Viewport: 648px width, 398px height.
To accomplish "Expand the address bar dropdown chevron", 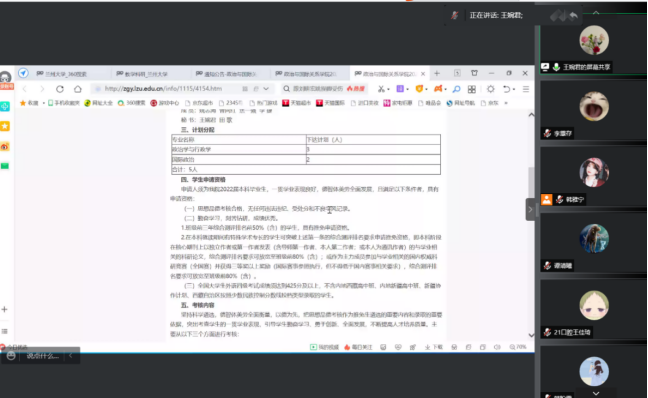I will (x=266, y=89).
